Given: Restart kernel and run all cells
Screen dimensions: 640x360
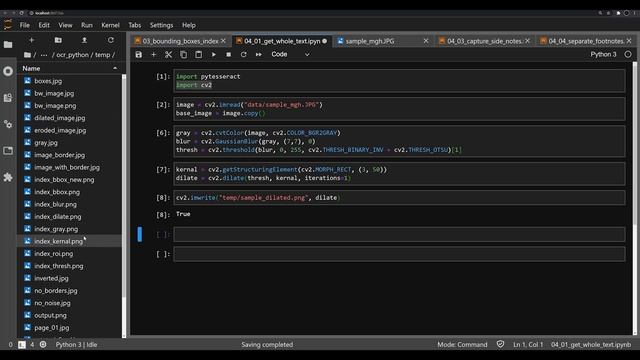Looking at the screenshot, I should [x=259, y=54].
